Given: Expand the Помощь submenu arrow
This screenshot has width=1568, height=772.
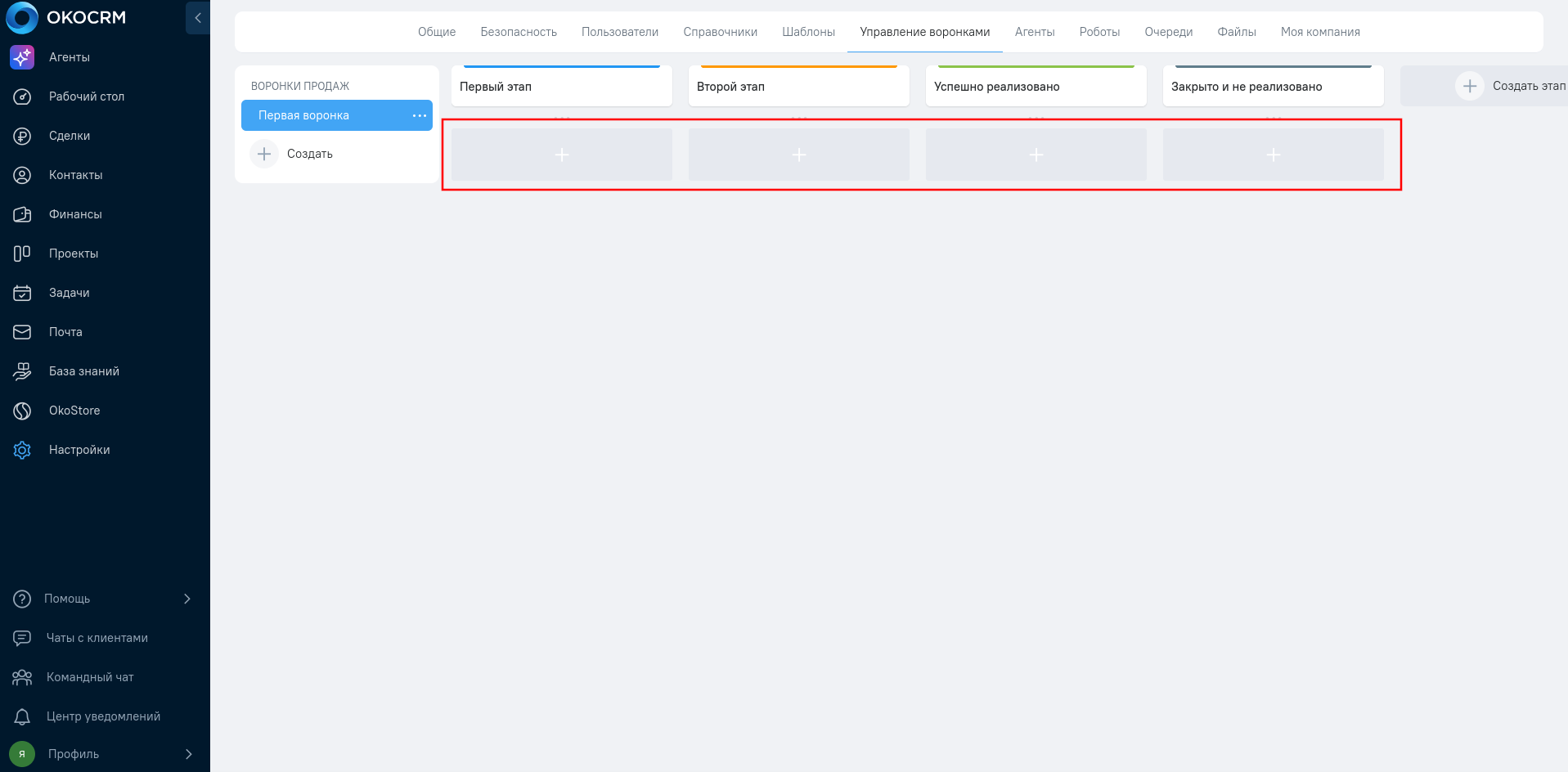Looking at the screenshot, I should [x=187, y=599].
